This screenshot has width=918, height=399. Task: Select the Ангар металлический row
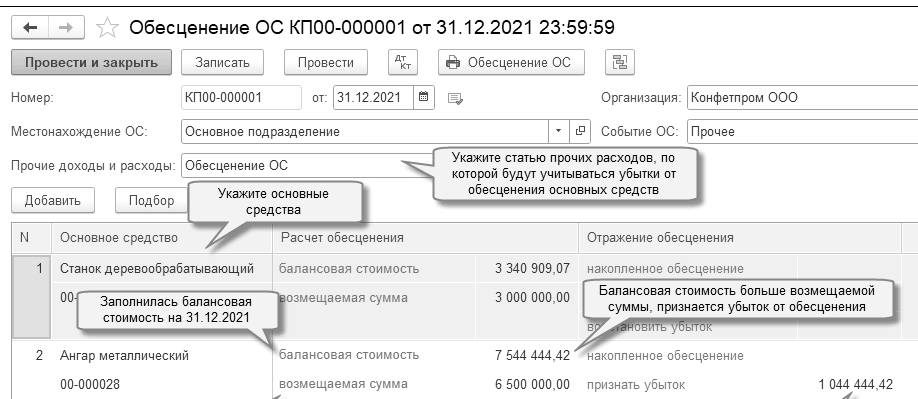pos(124,356)
